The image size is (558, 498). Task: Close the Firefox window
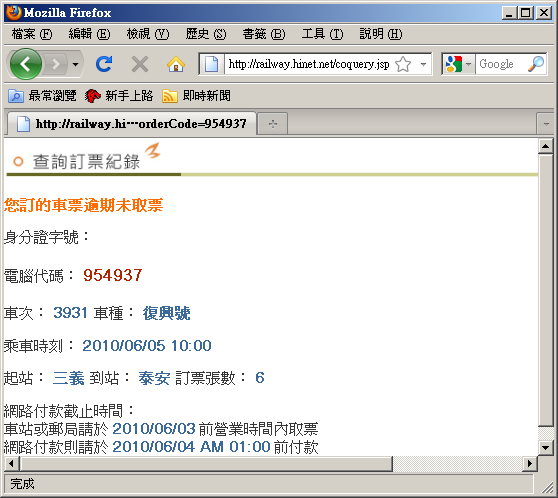(x=544, y=13)
